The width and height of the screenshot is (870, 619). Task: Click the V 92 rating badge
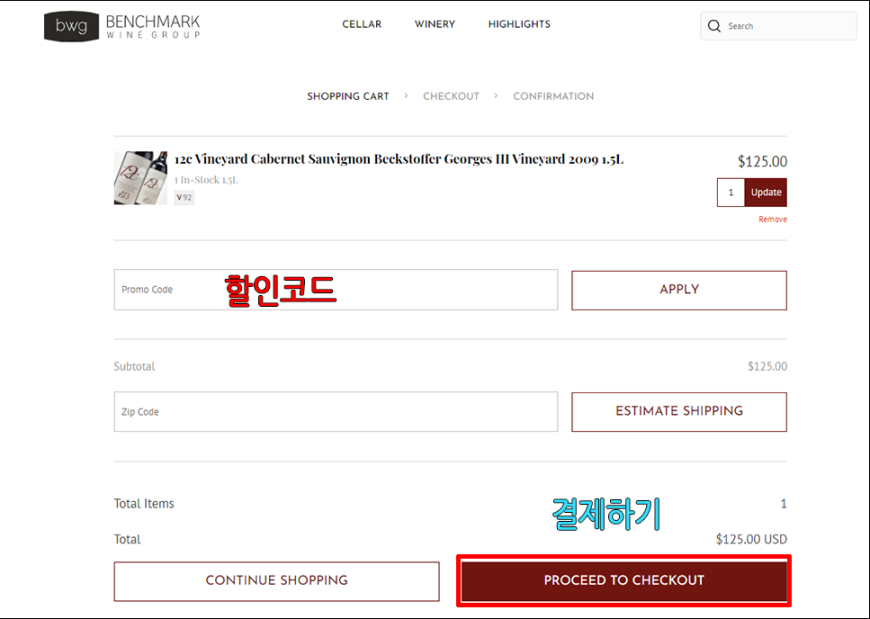click(x=184, y=197)
